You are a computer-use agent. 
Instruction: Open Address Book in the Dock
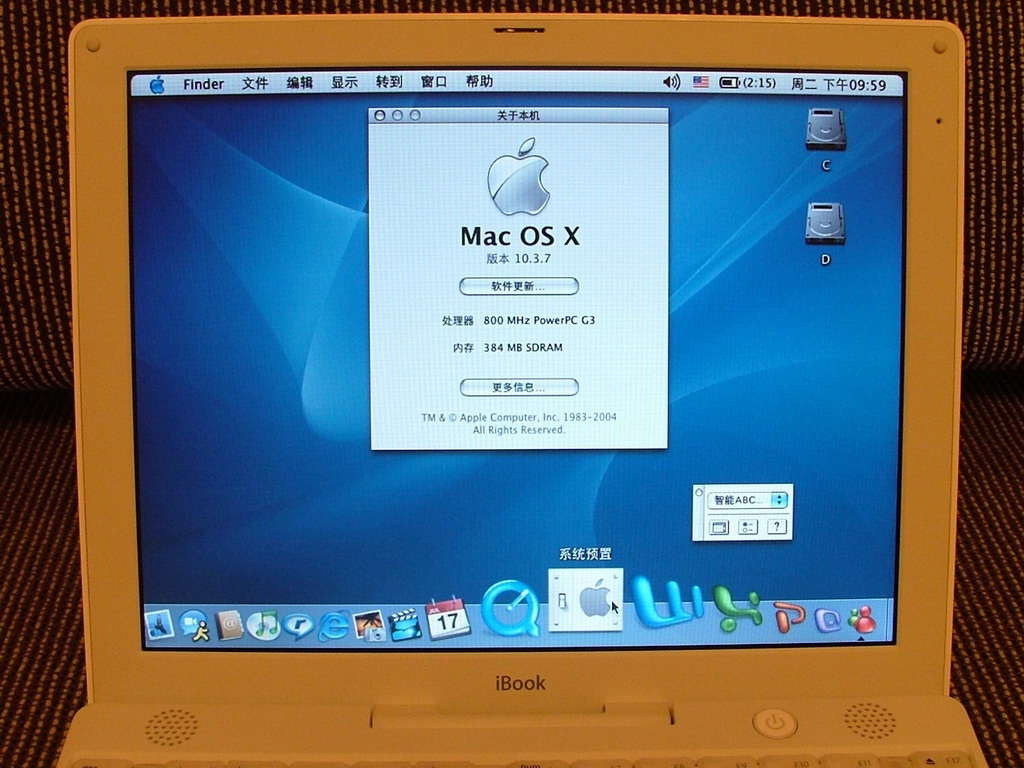coord(229,625)
